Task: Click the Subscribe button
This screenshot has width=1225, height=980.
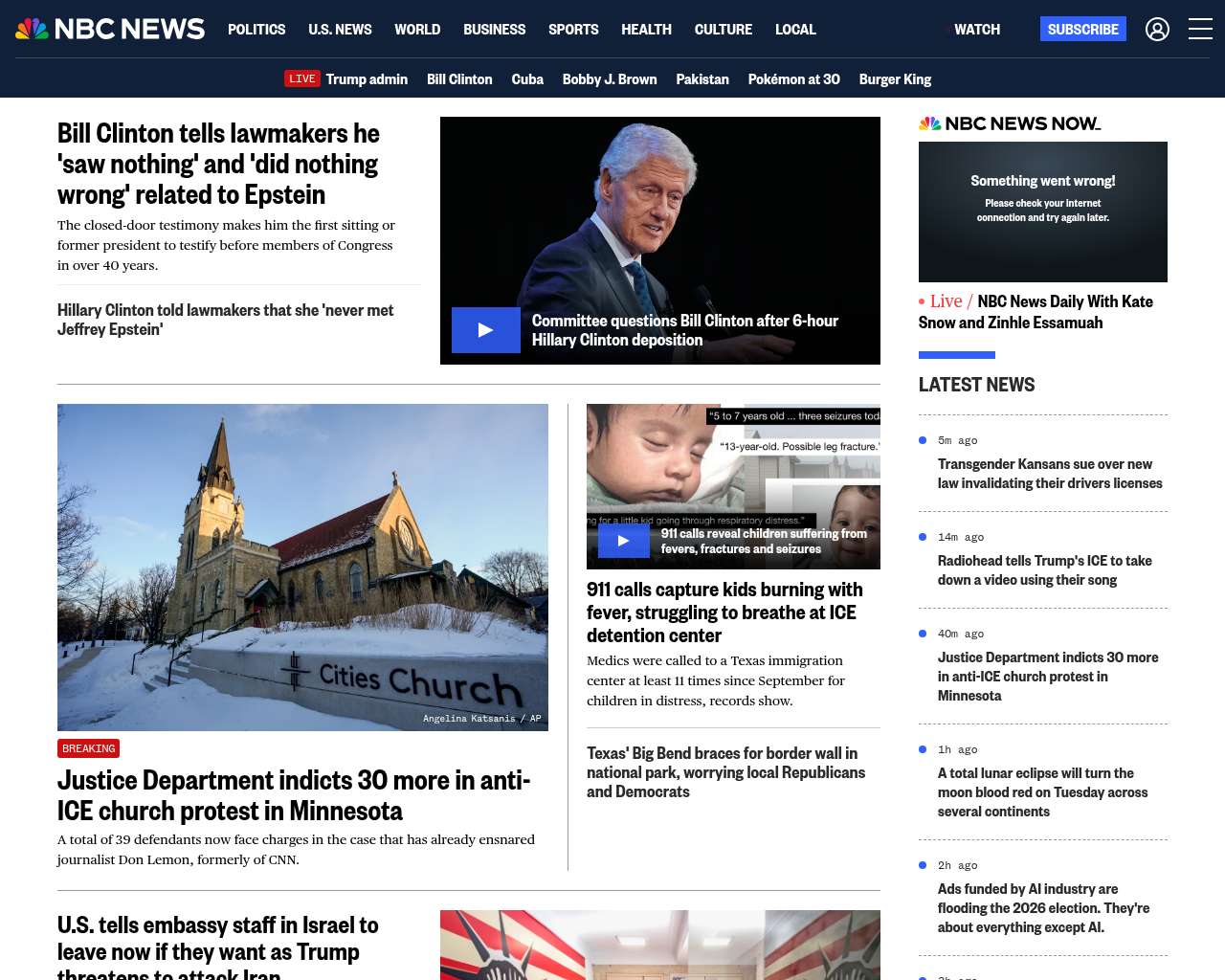Action: click(1082, 30)
